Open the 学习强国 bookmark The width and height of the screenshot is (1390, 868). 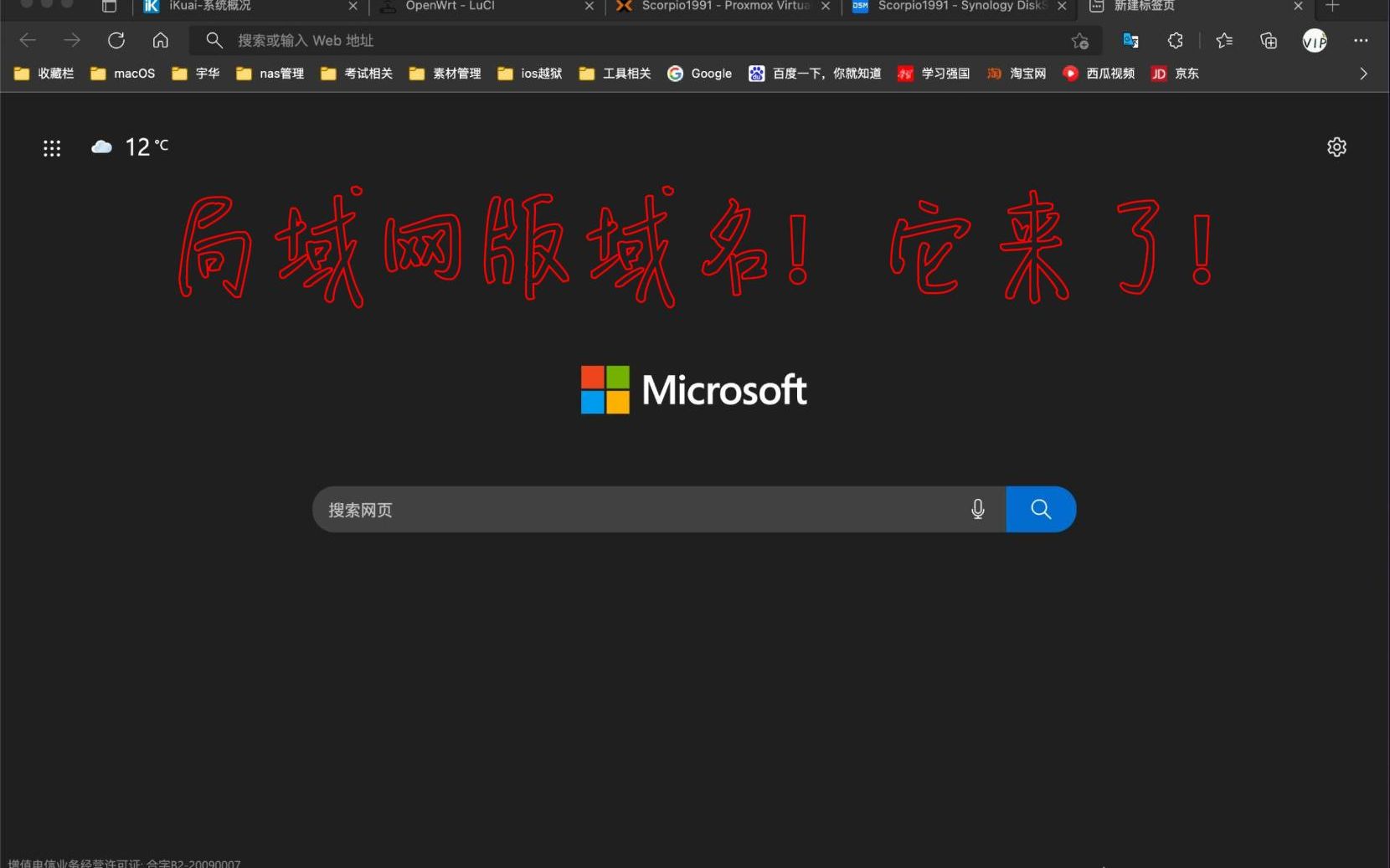click(x=934, y=74)
